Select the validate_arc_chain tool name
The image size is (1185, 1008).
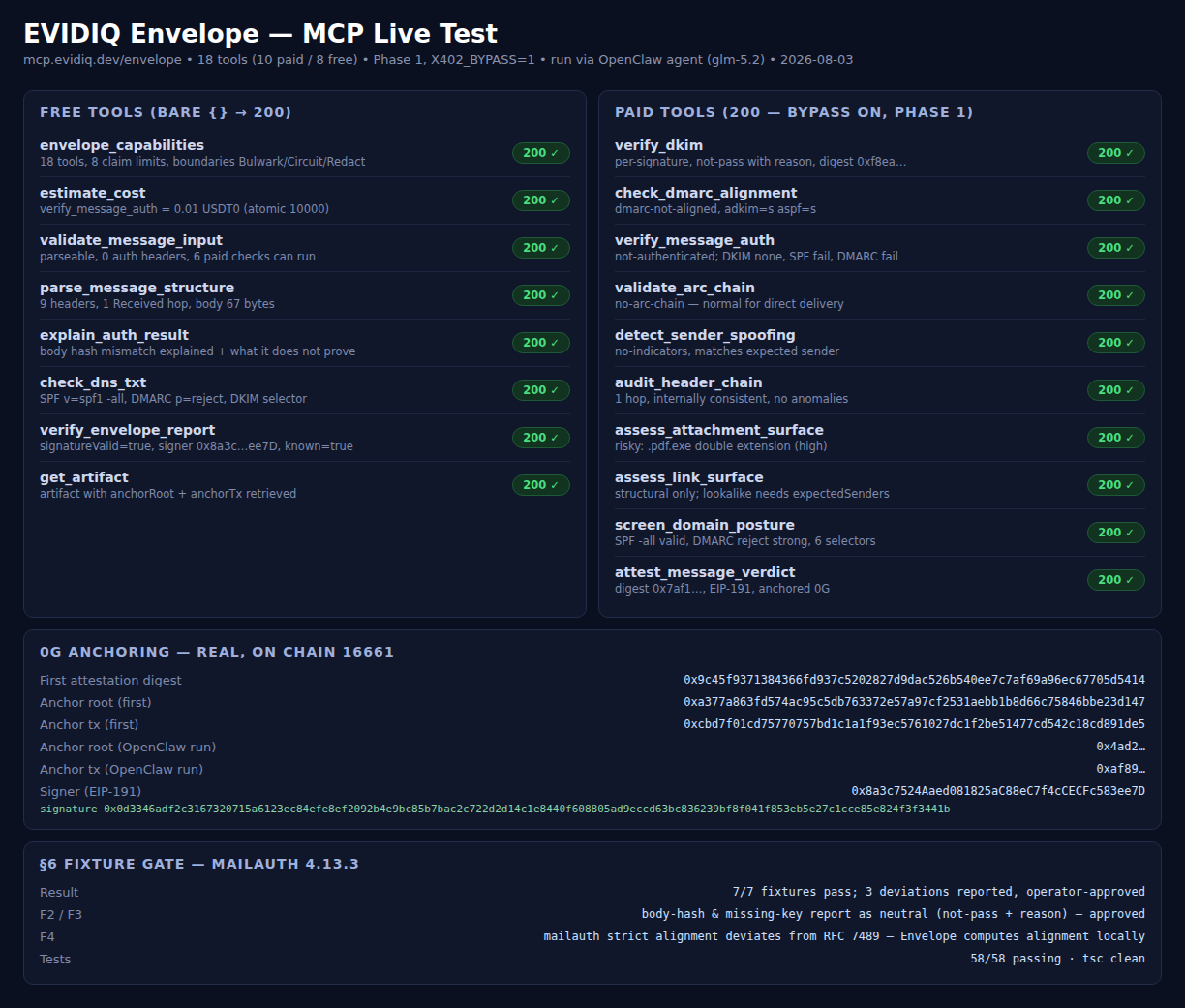(684, 288)
